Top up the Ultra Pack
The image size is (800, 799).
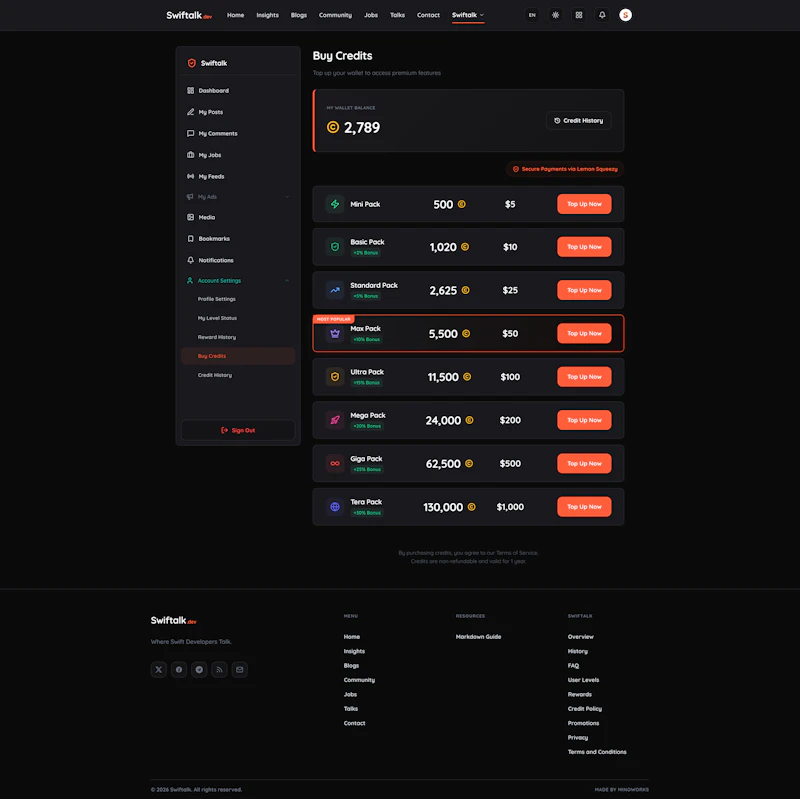584,377
